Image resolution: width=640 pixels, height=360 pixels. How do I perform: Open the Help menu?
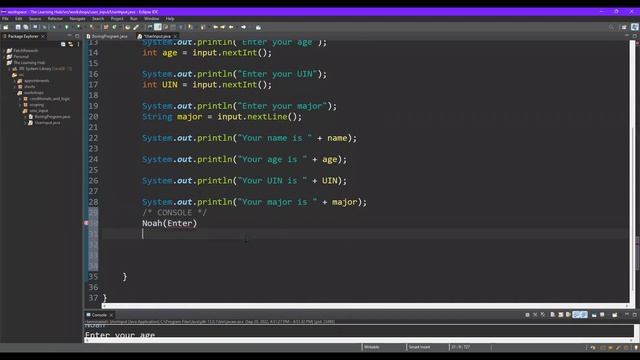click(170, 19)
